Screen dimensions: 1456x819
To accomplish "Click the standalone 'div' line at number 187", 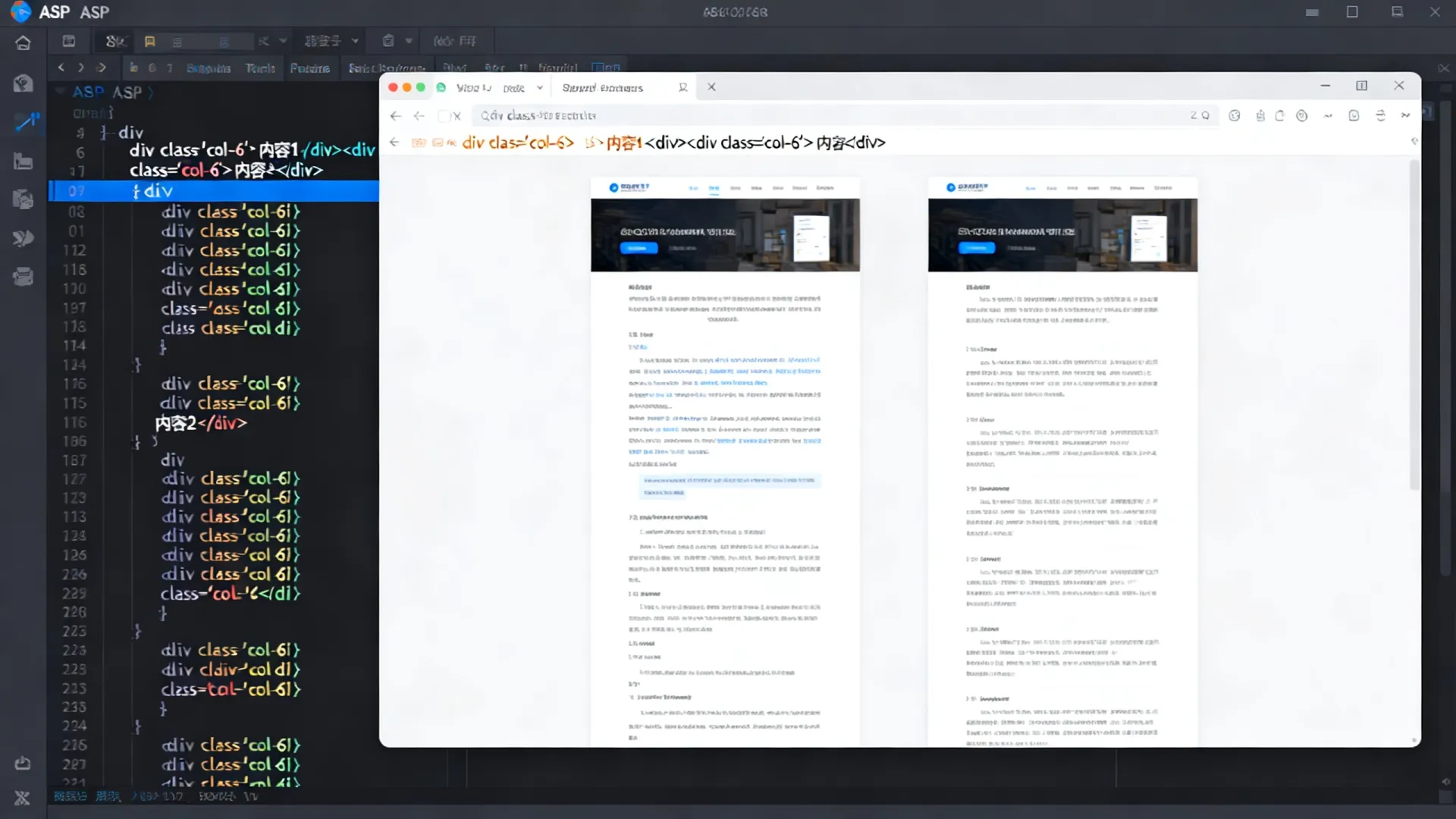I will tap(172, 460).
